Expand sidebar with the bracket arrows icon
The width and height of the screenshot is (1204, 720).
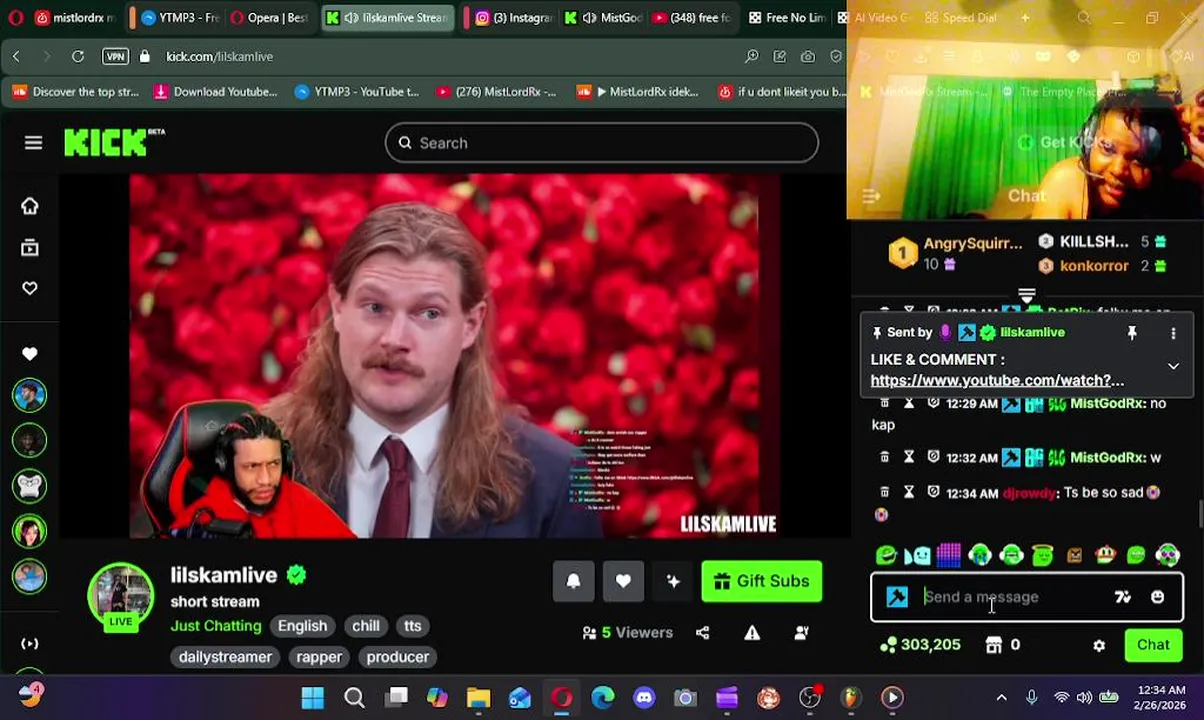pos(30,643)
